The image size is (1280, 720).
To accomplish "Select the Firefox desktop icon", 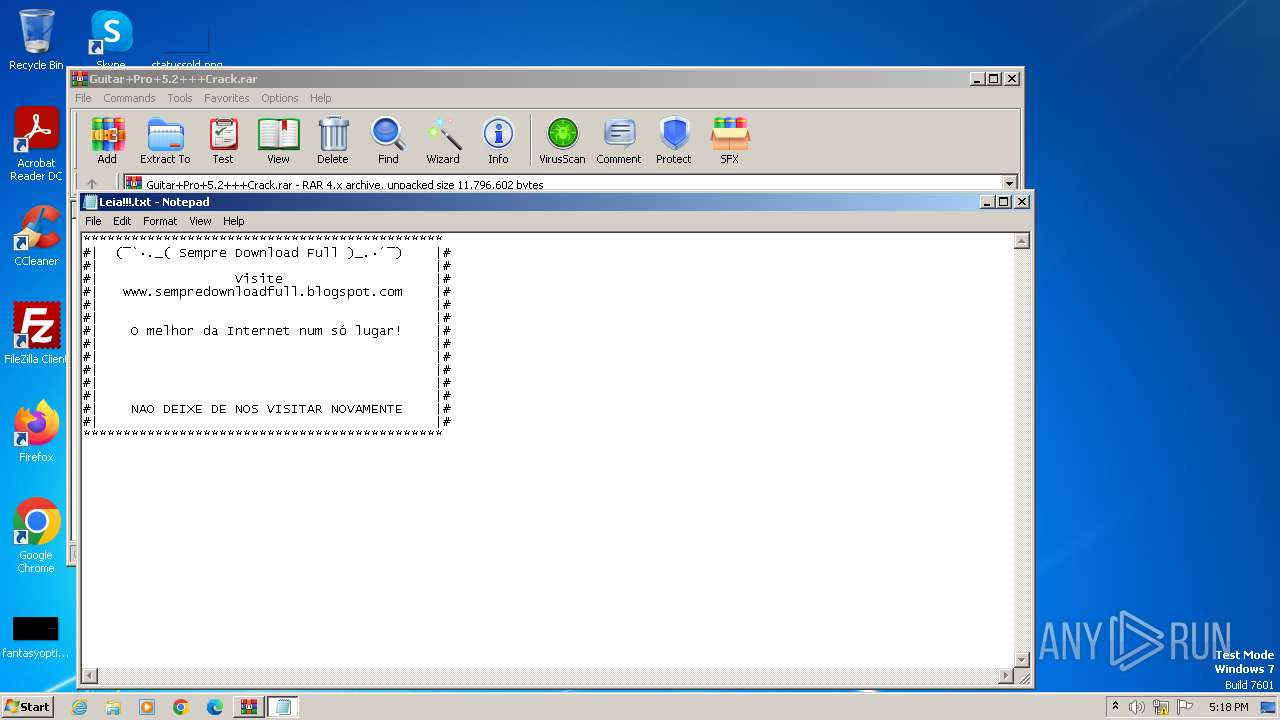I will 36,432.
